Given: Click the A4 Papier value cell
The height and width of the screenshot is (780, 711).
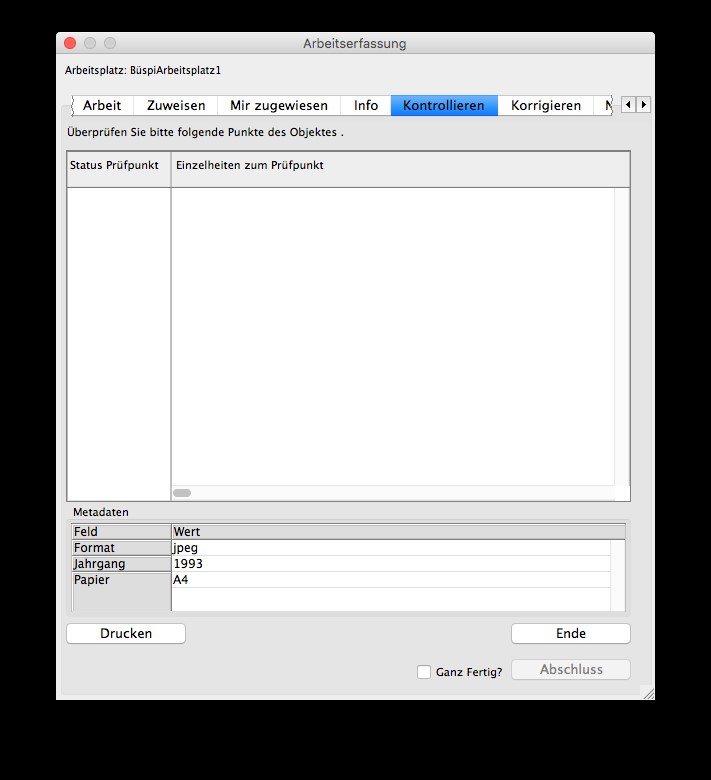Looking at the screenshot, I should (x=390, y=580).
